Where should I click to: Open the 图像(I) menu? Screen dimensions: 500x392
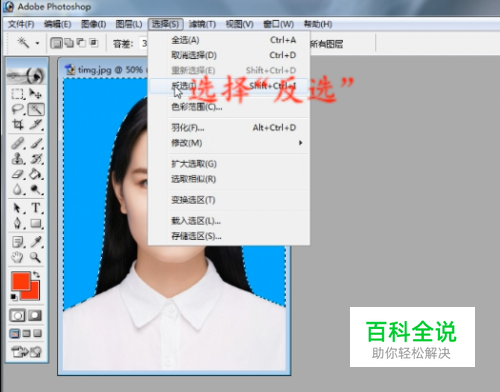point(94,24)
